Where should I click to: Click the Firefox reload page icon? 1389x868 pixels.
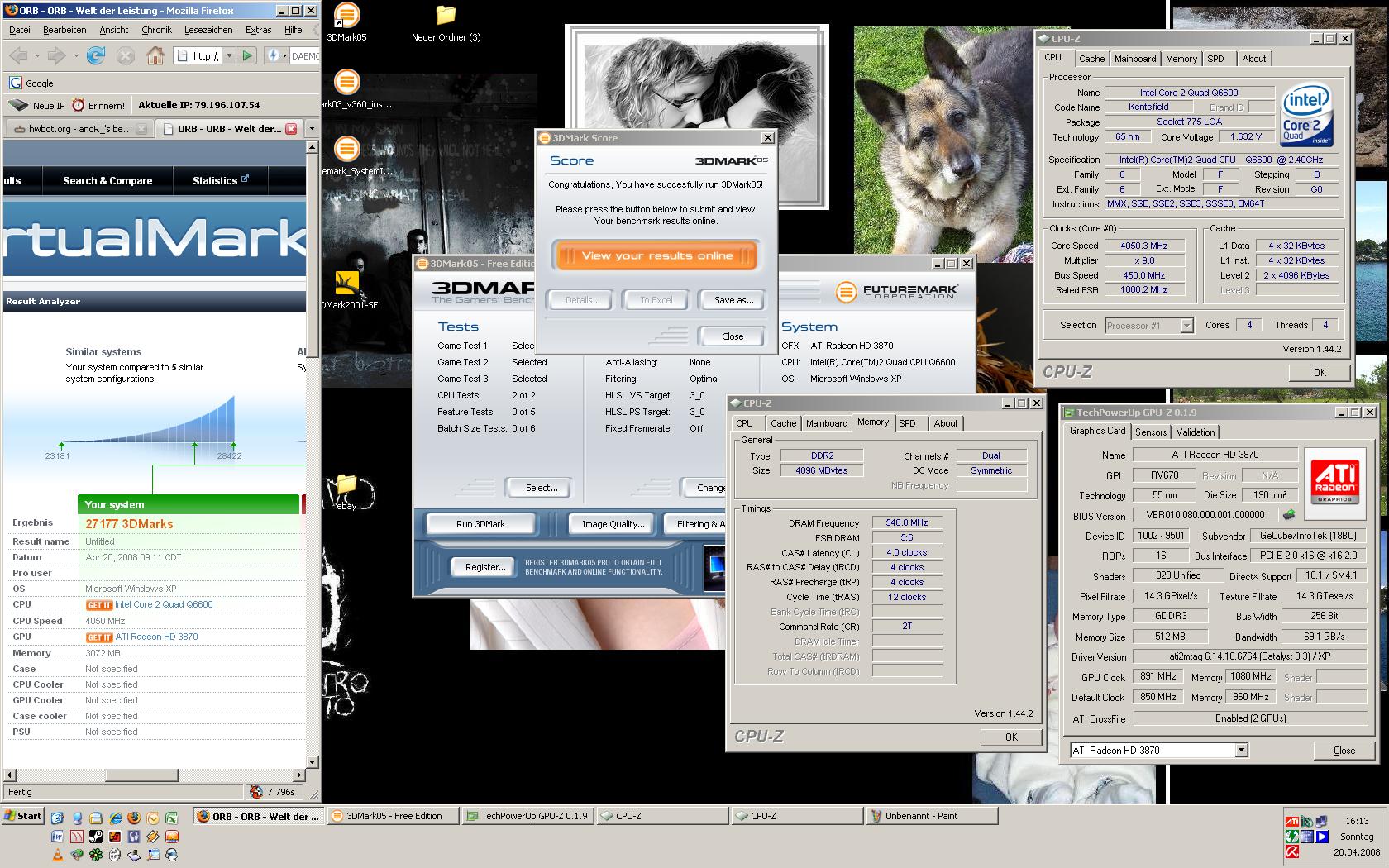(x=96, y=55)
